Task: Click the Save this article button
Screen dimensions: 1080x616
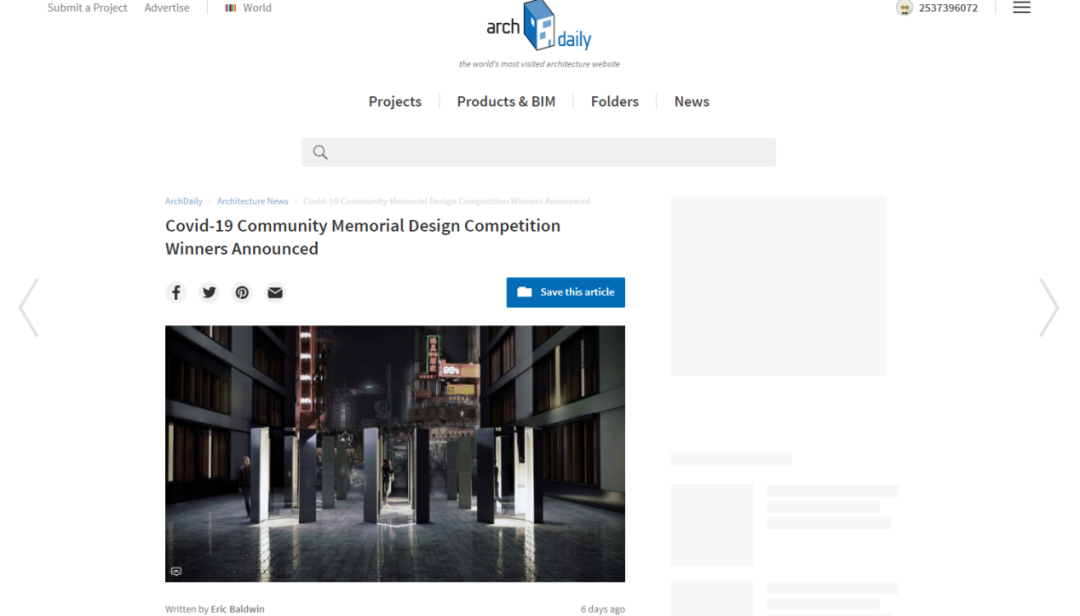Action: [x=565, y=292]
